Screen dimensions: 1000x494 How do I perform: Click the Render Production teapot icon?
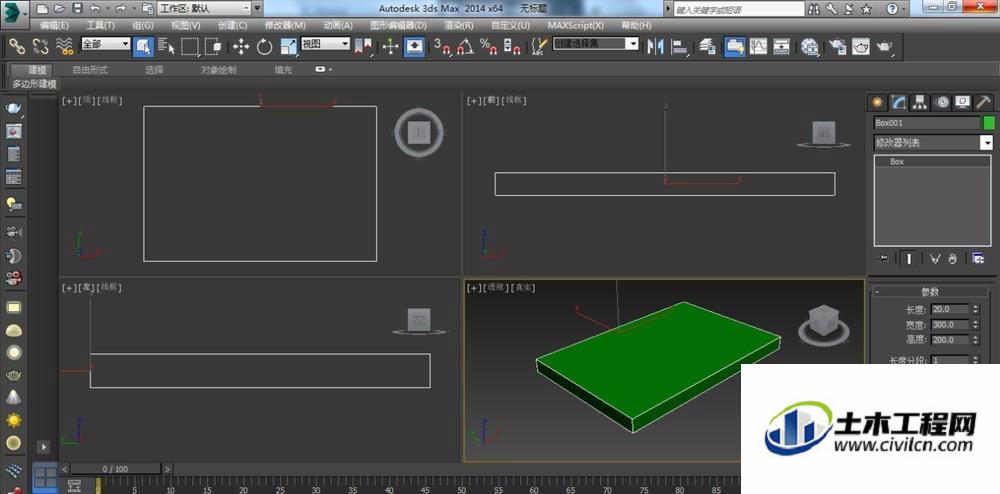(x=885, y=47)
